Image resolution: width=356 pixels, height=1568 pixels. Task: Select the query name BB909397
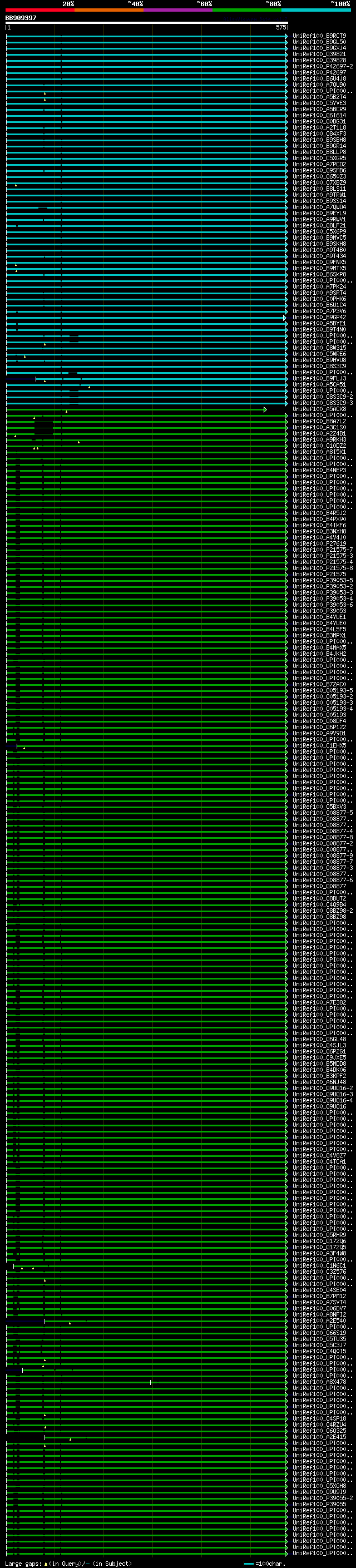click(21, 18)
